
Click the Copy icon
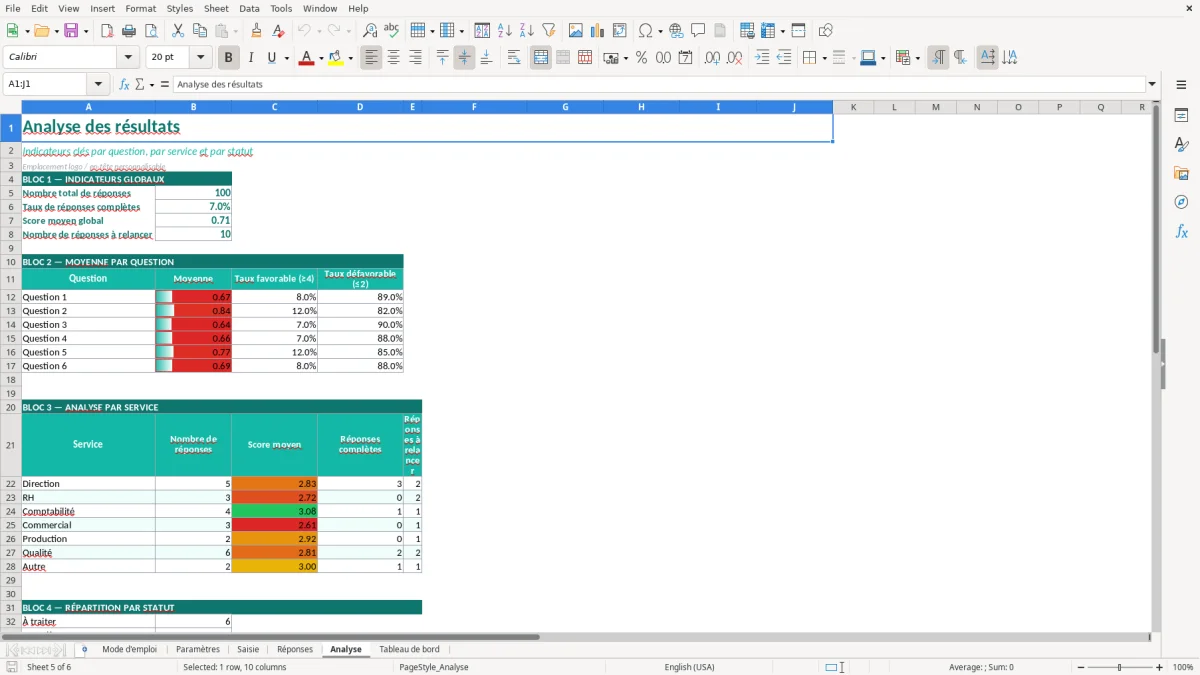200,31
